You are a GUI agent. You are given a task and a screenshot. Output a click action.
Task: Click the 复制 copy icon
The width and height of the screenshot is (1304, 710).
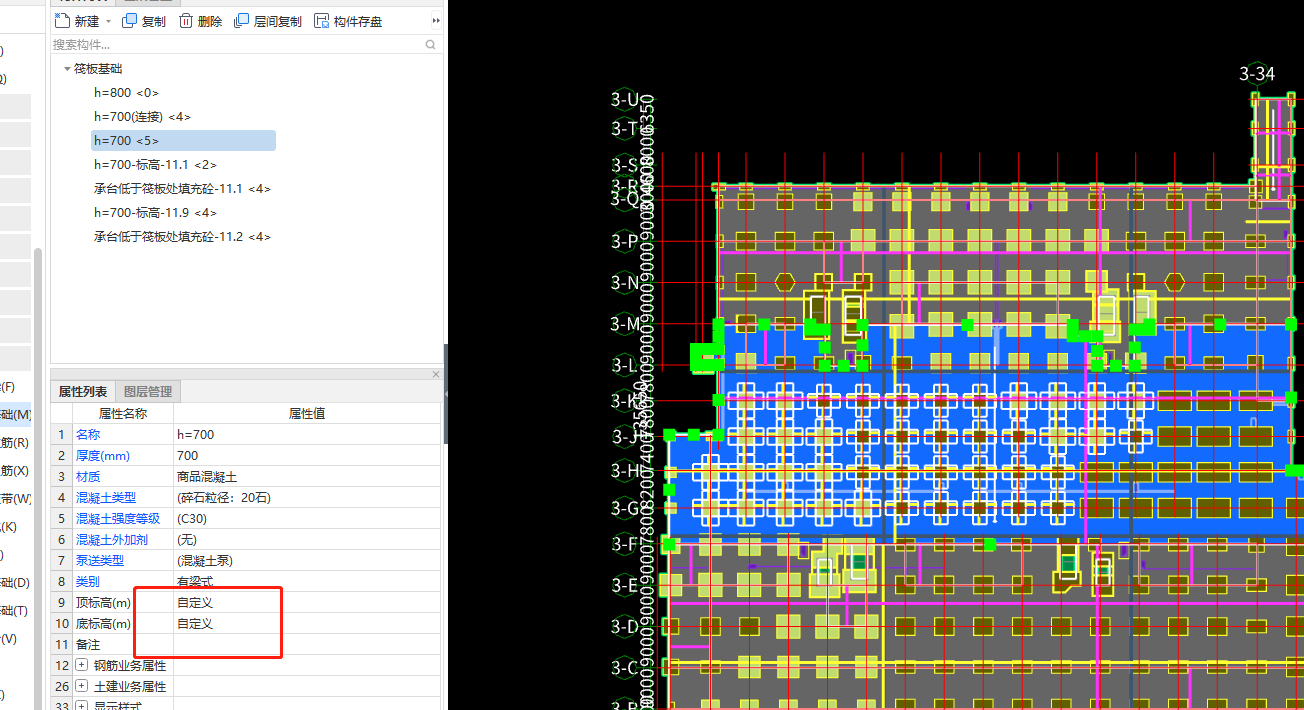[x=130, y=21]
